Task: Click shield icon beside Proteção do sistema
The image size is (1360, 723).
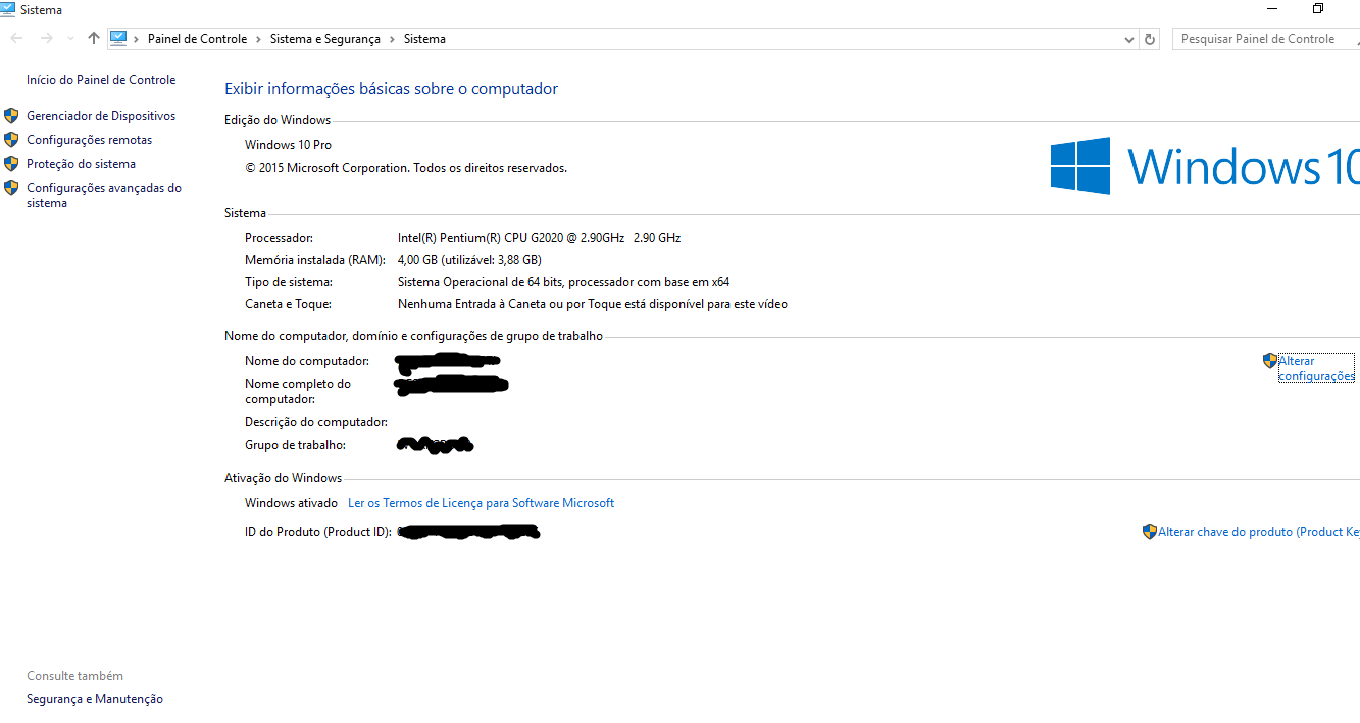Action: click(x=11, y=164)
